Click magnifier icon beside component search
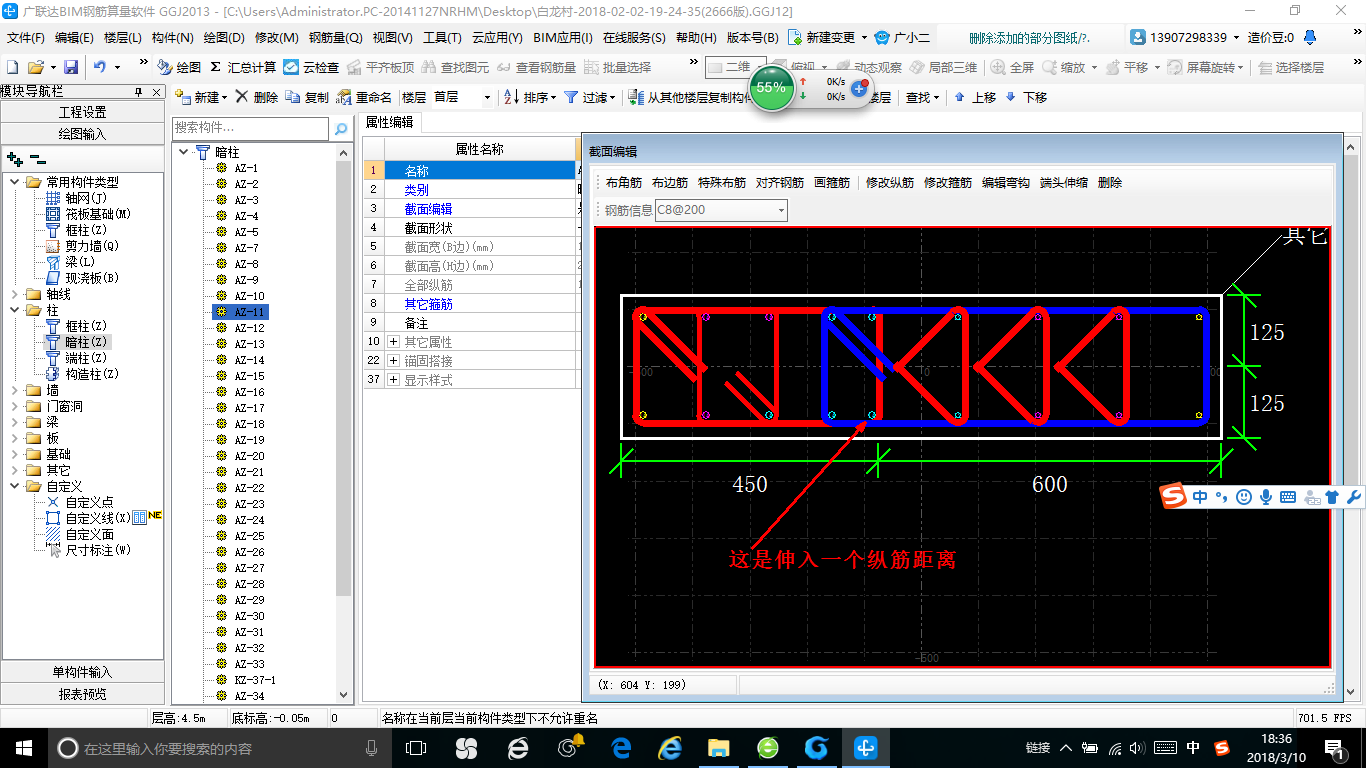 pos(341,128)
